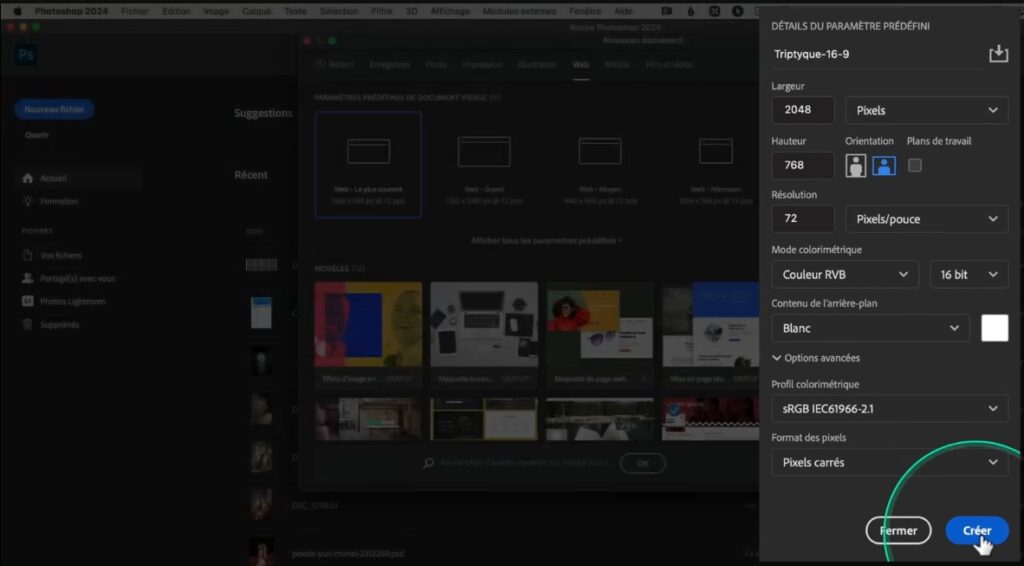The height and width of the screenshot is (566, 1024).
Task: Choose the Web – Moyen preset icon
Action: (x=600, y=152)
